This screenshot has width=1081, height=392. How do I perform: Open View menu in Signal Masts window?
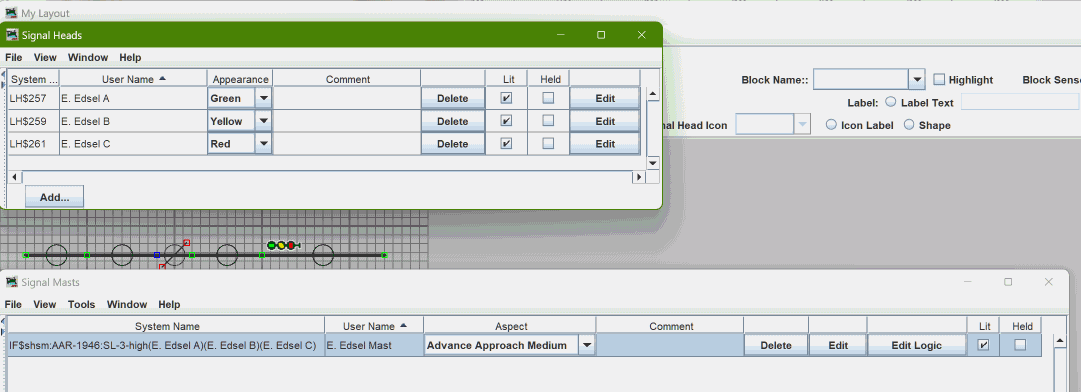pos(45,304)
